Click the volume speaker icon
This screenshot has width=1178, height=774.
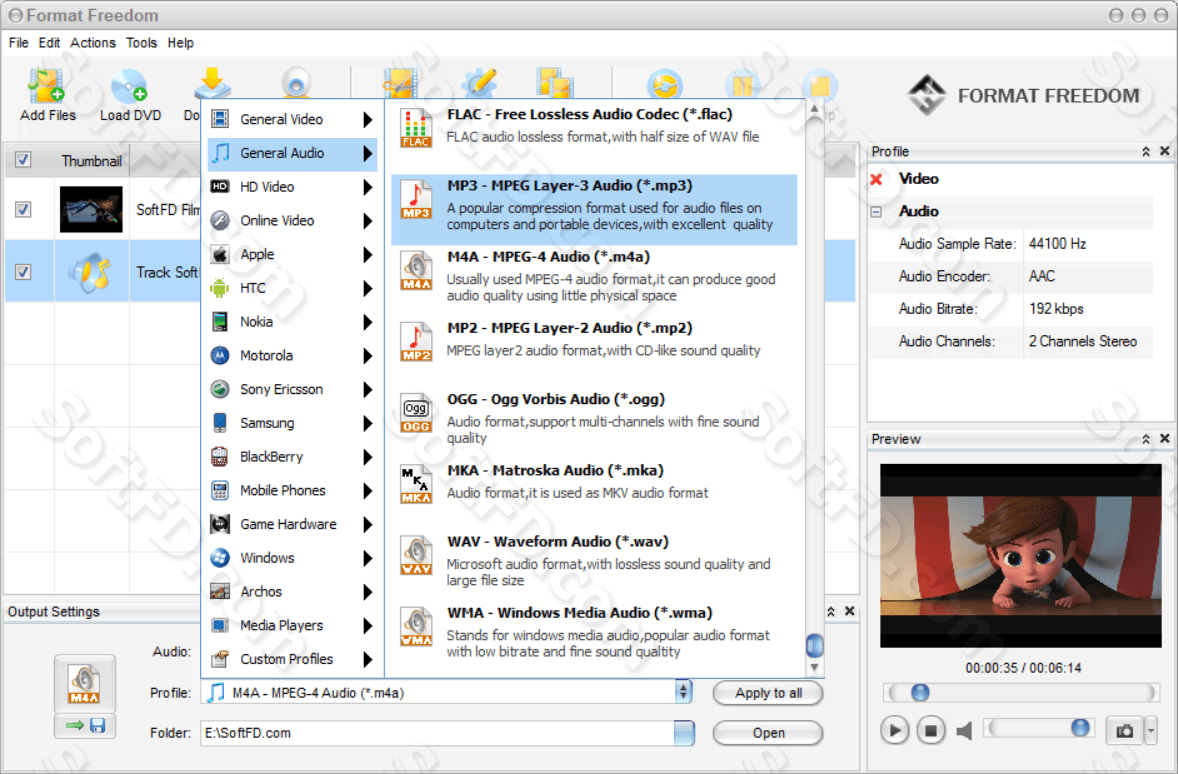point(965,730)
